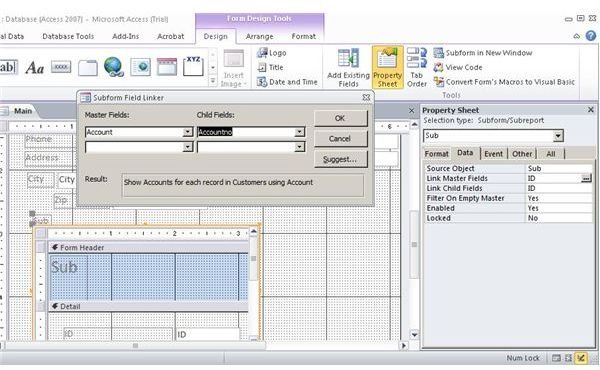Image resolution: width=600 pixels, height=370 pixels.
Task: Close the Subform Field Linker dialog
Action: tap(366, 98)
